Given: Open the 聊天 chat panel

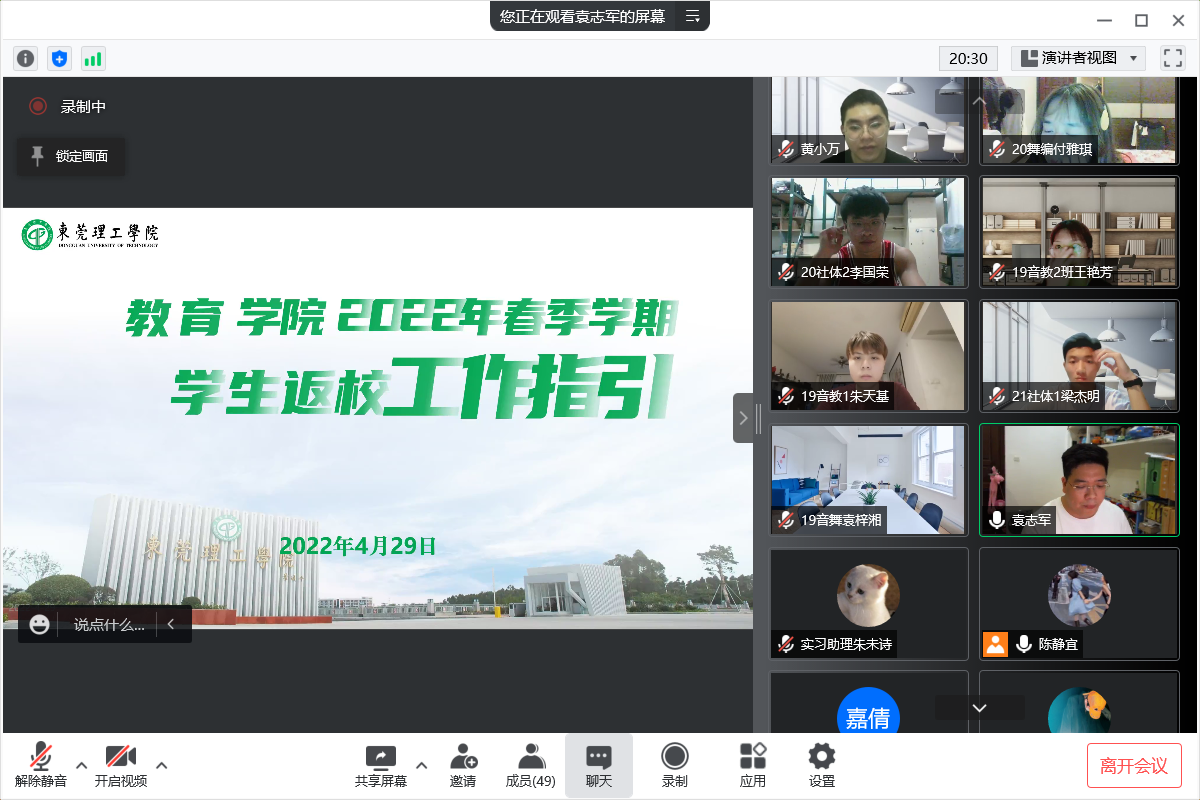Looking at the screenshot, I should (x=598, y=765).
